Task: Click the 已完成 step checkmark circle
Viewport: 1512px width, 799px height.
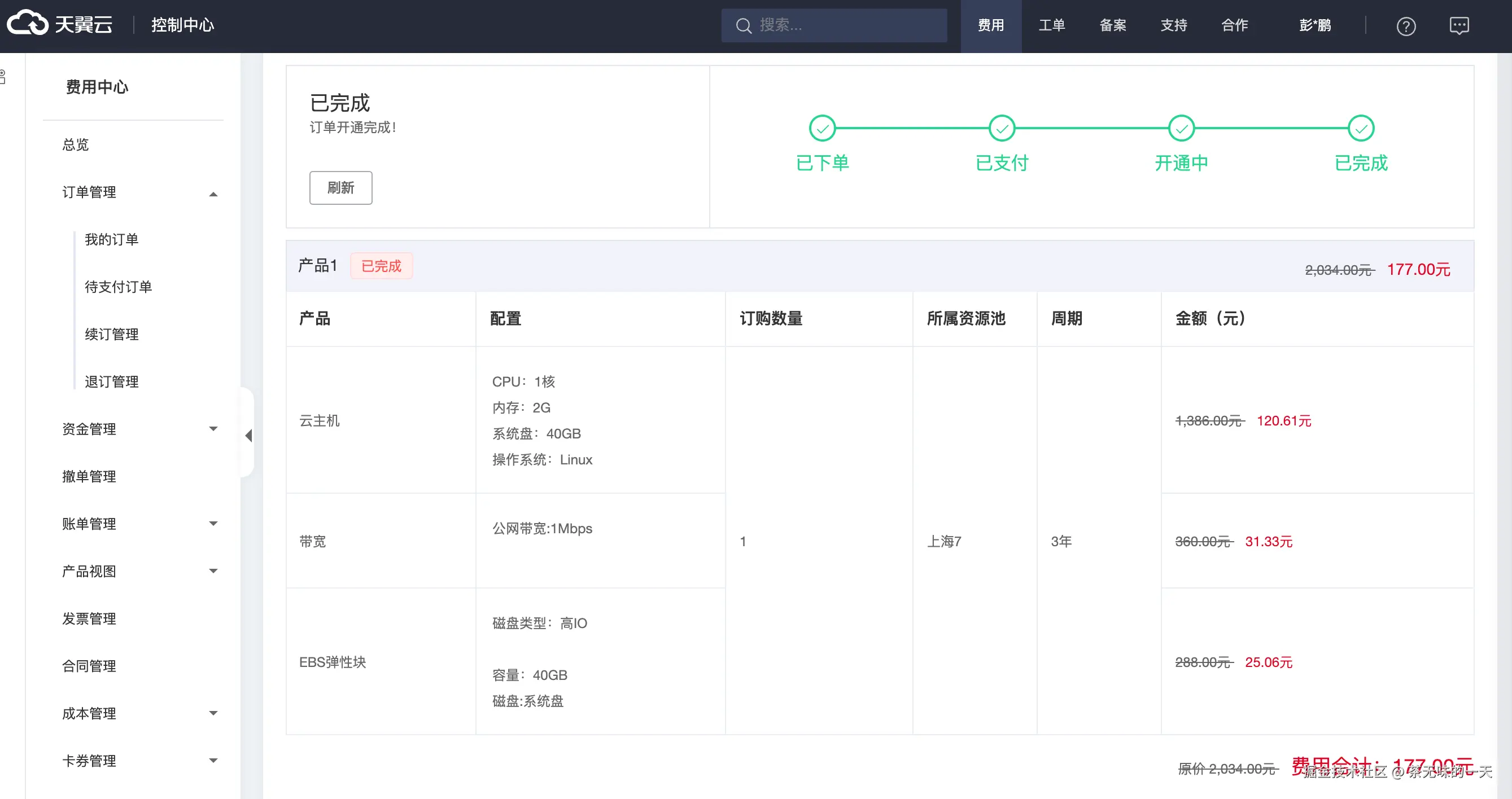Action: coord(1361,129)
